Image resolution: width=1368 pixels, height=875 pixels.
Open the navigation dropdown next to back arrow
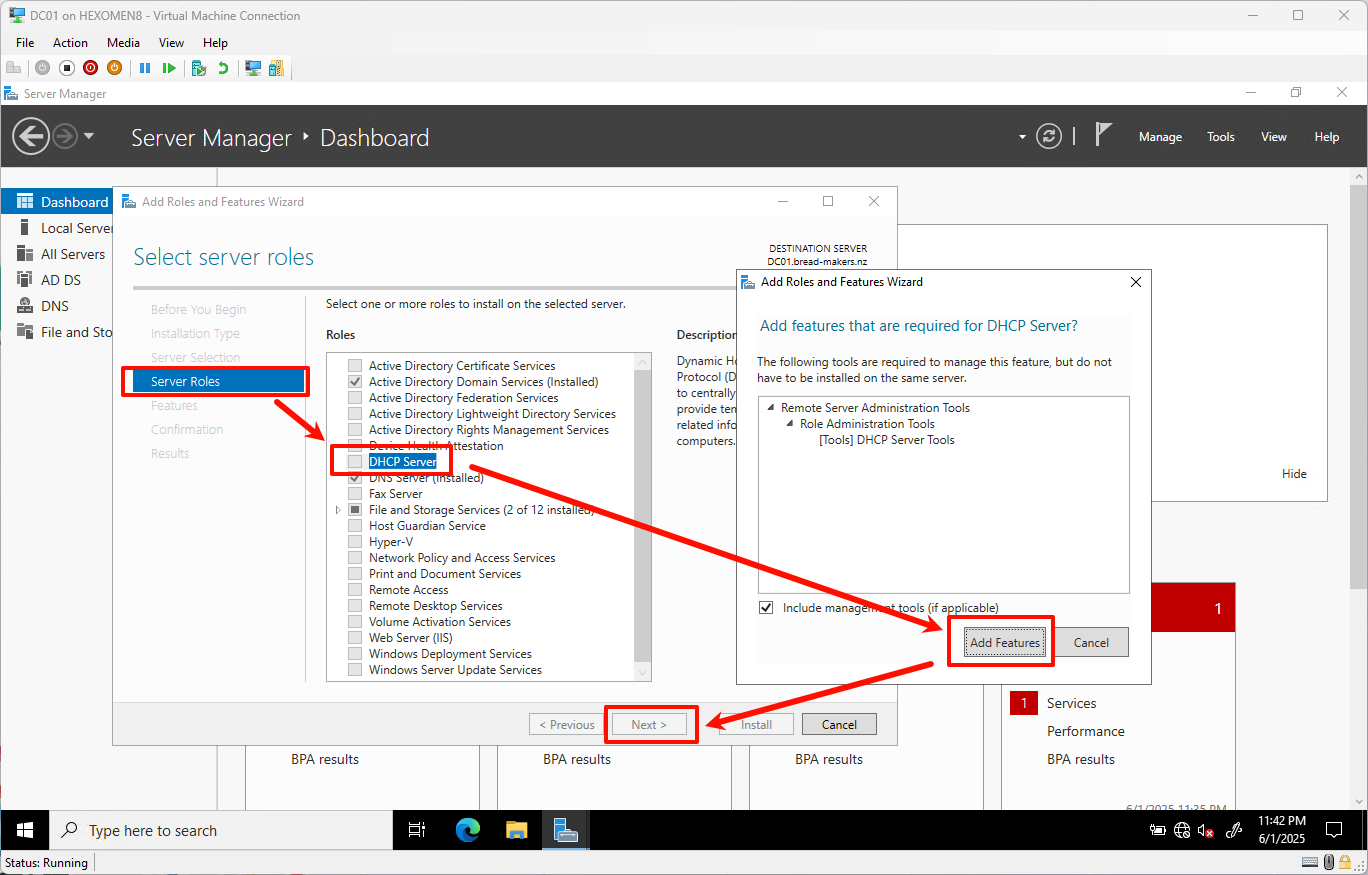click(90, 136)
